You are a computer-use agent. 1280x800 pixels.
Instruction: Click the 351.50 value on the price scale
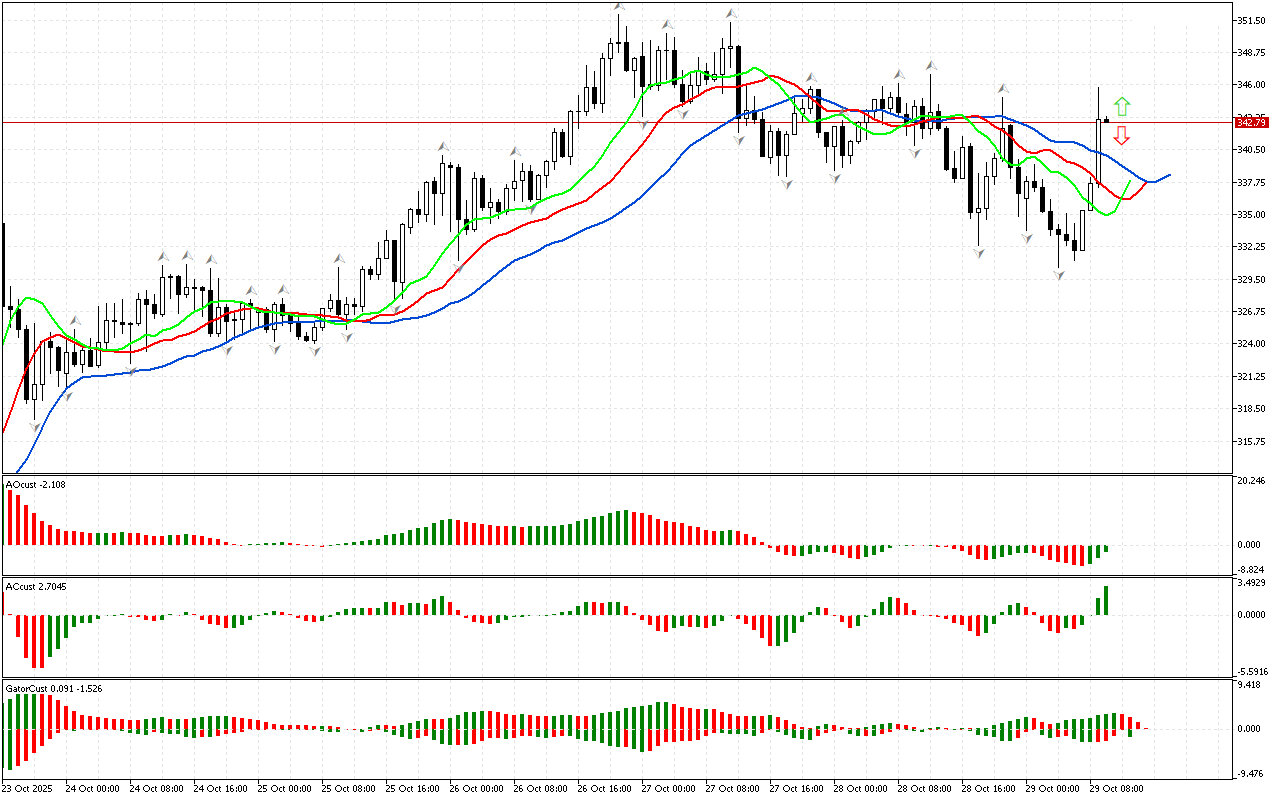[1251, 20]
